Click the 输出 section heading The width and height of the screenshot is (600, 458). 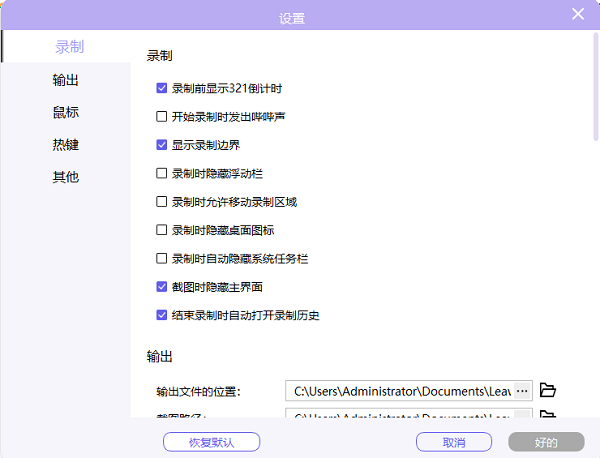pos(159,357)
